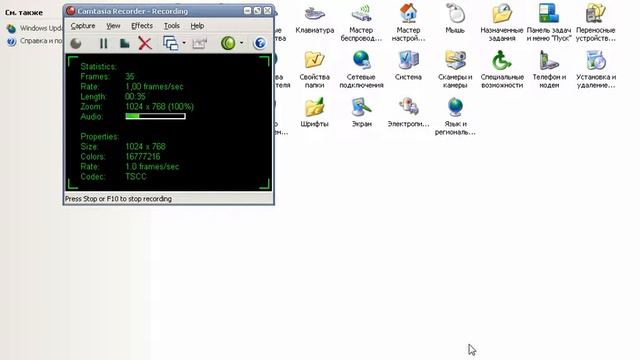Open the Экран display icon
The height and width of the screenshot is (360, 640).
point(361,113)
